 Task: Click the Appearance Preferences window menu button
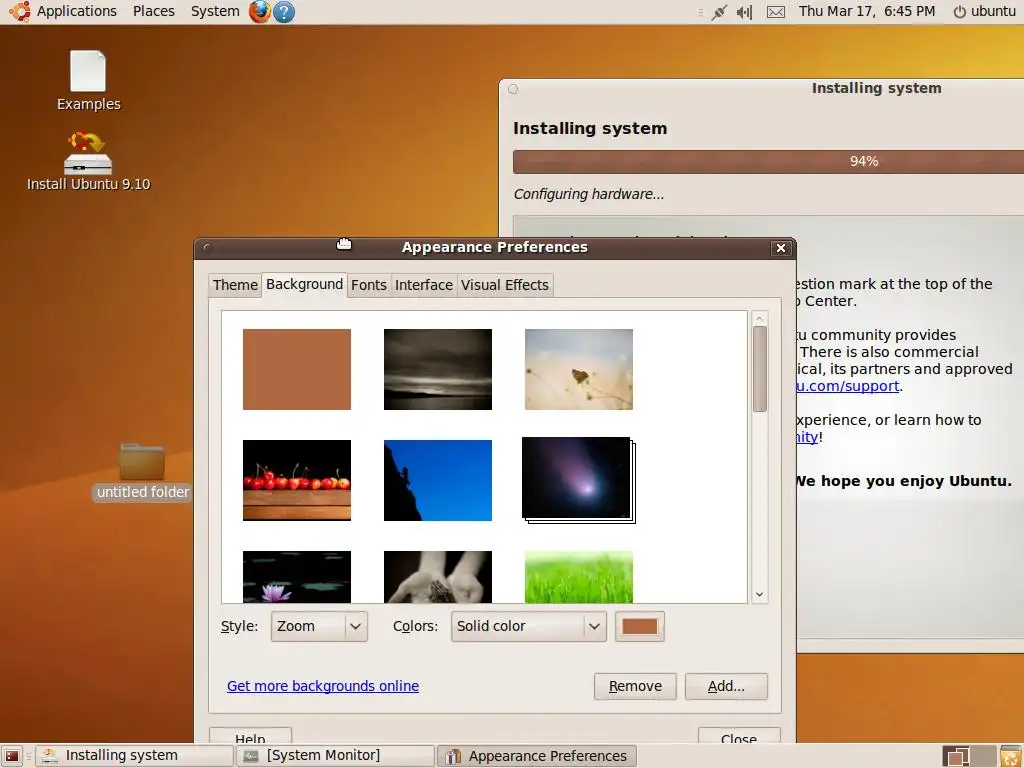208,248
